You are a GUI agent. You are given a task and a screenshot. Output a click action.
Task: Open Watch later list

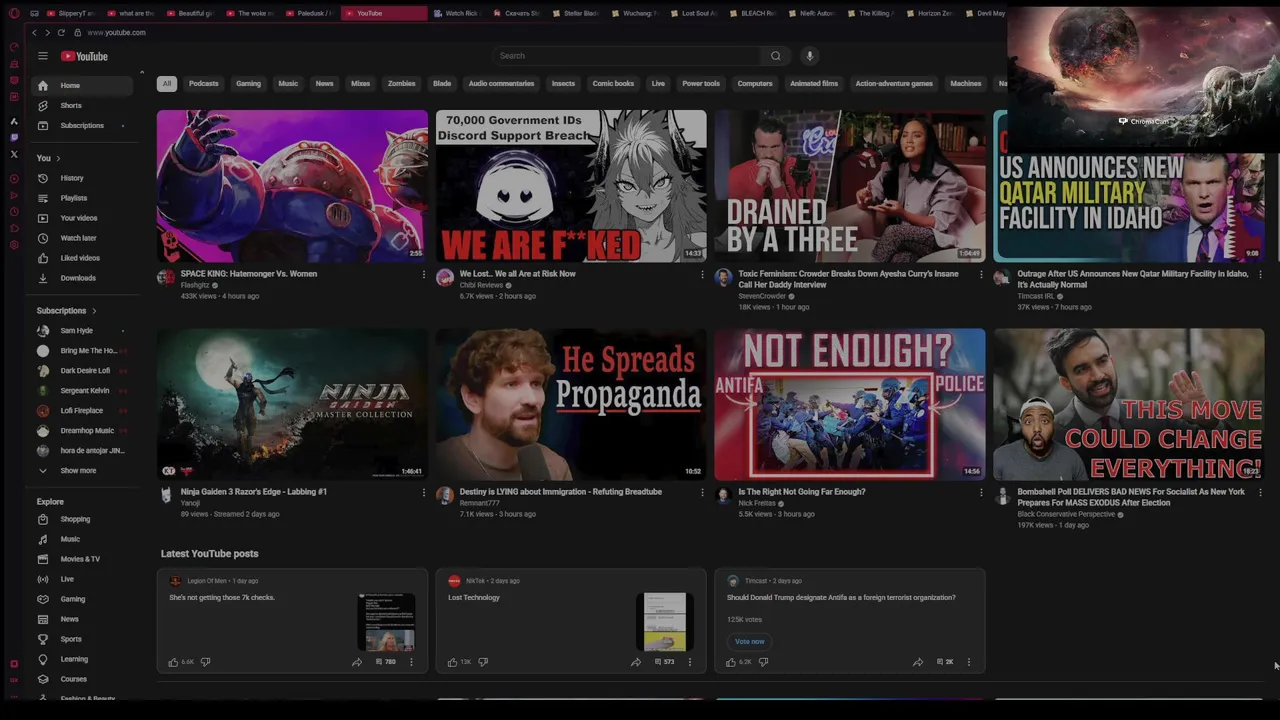81,238
